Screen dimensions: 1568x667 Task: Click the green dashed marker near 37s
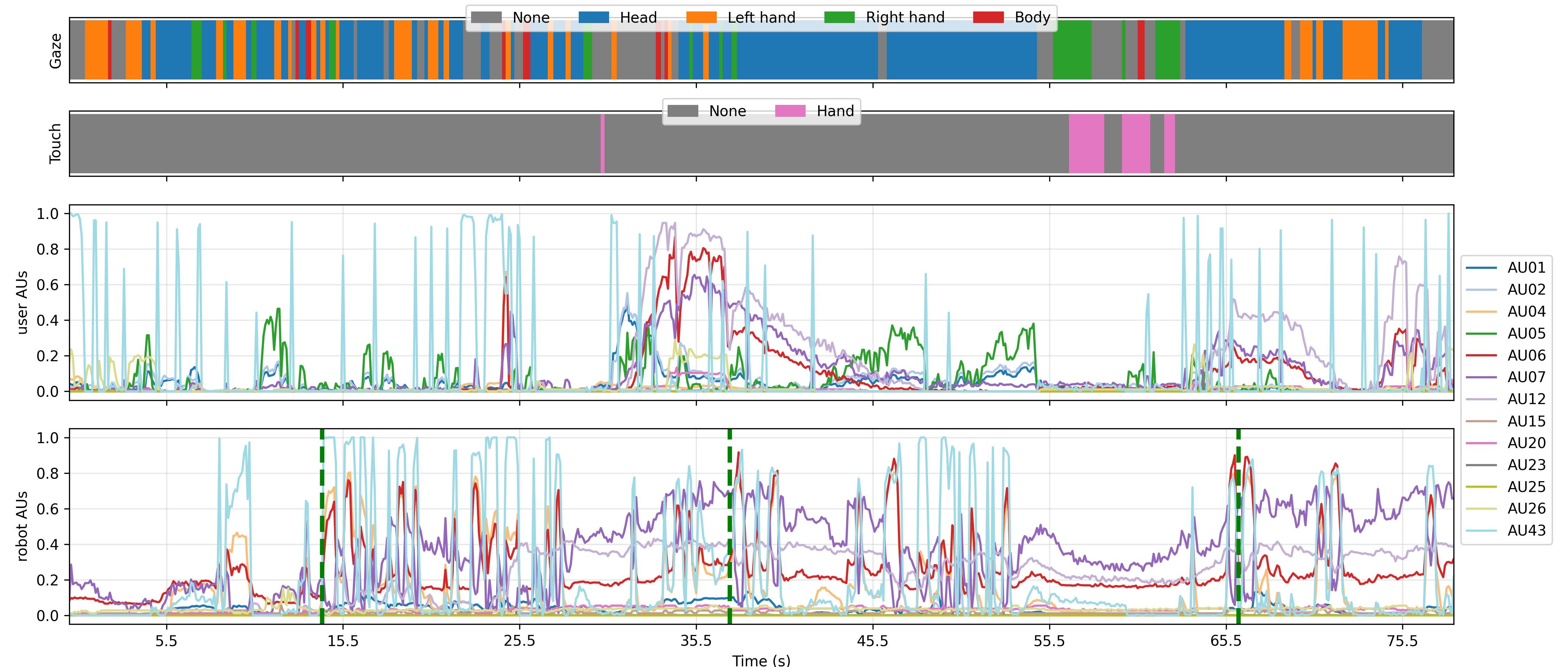pos(729,524)
